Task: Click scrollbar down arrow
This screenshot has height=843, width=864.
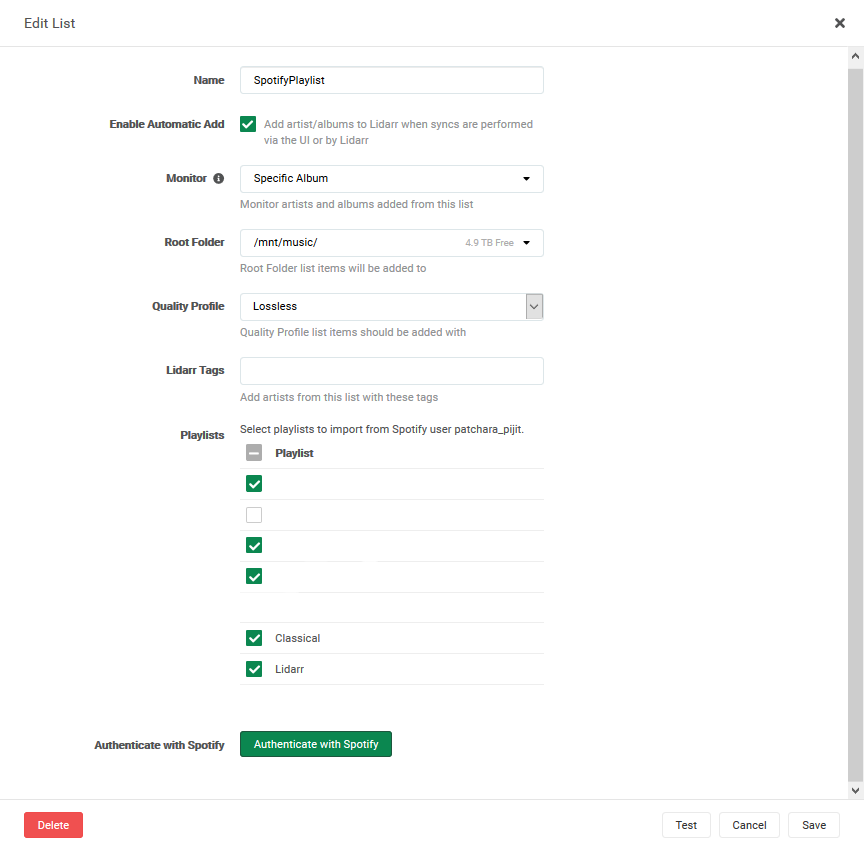Action: coord(855,790)
